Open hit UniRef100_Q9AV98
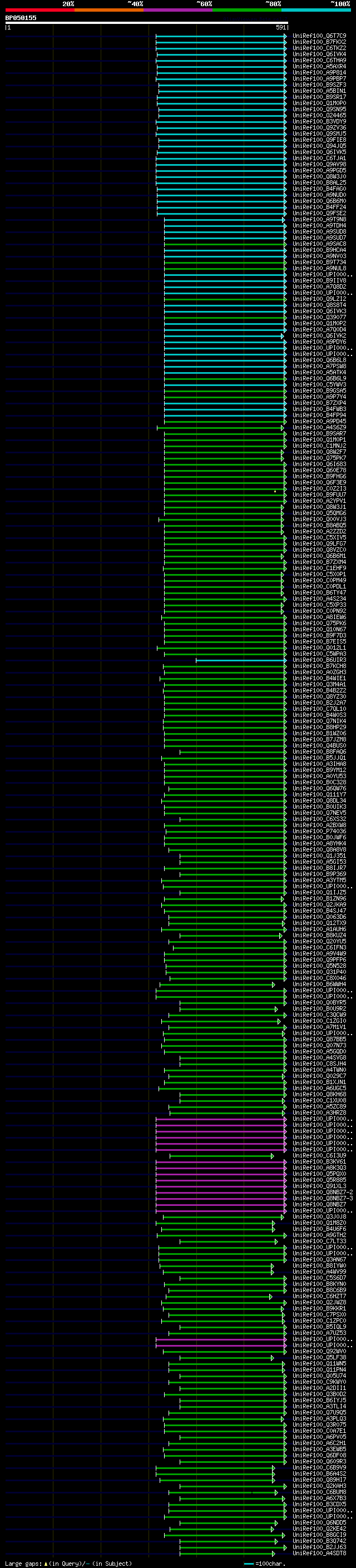The image size is (356, 1568). coord(319,164)
